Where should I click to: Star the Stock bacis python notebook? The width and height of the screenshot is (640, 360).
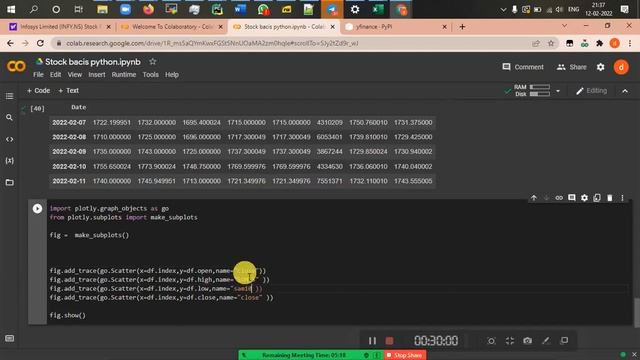(x=153, y=62)
